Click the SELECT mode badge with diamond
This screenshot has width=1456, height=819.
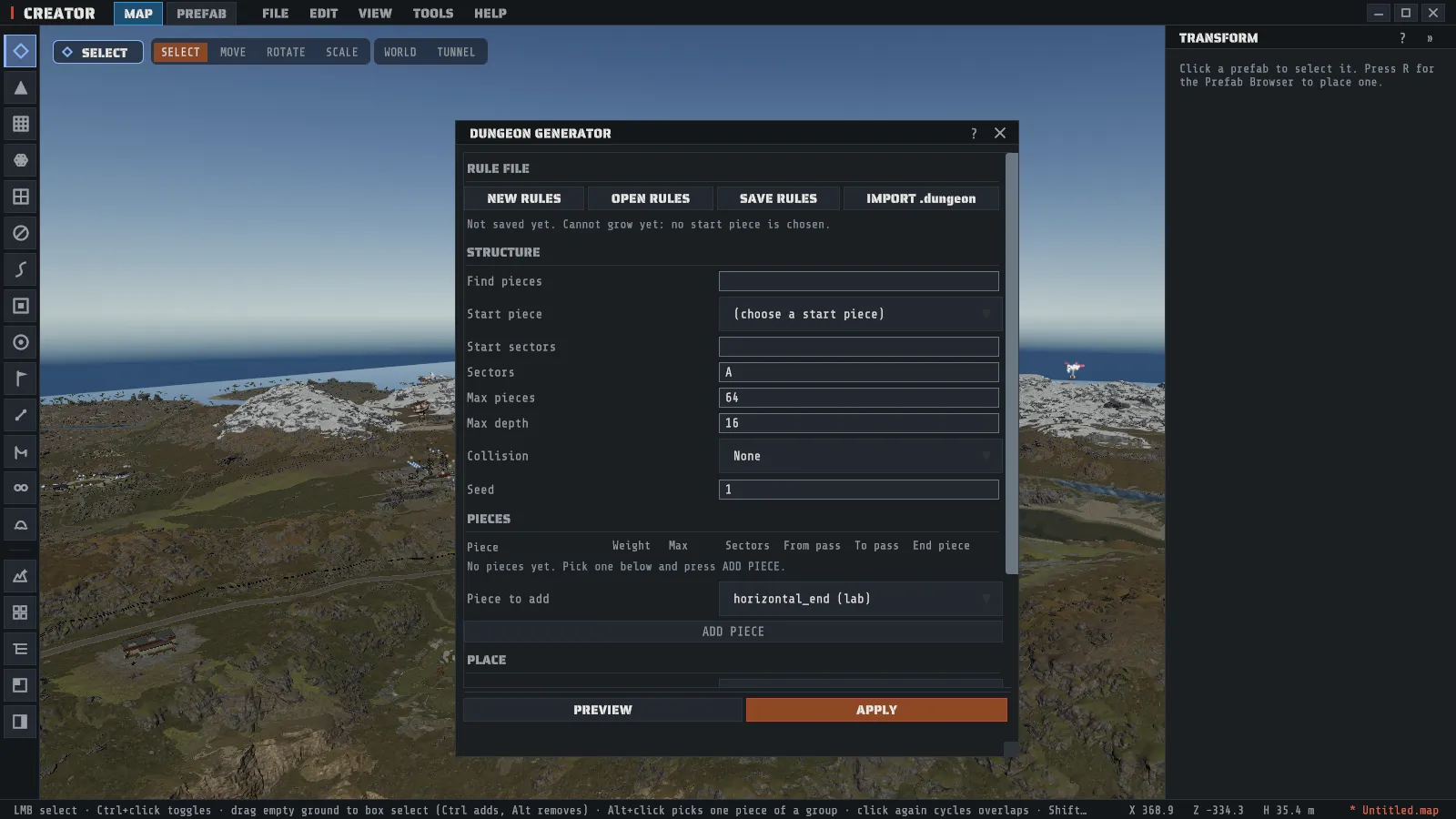click(x=97, y=52)
